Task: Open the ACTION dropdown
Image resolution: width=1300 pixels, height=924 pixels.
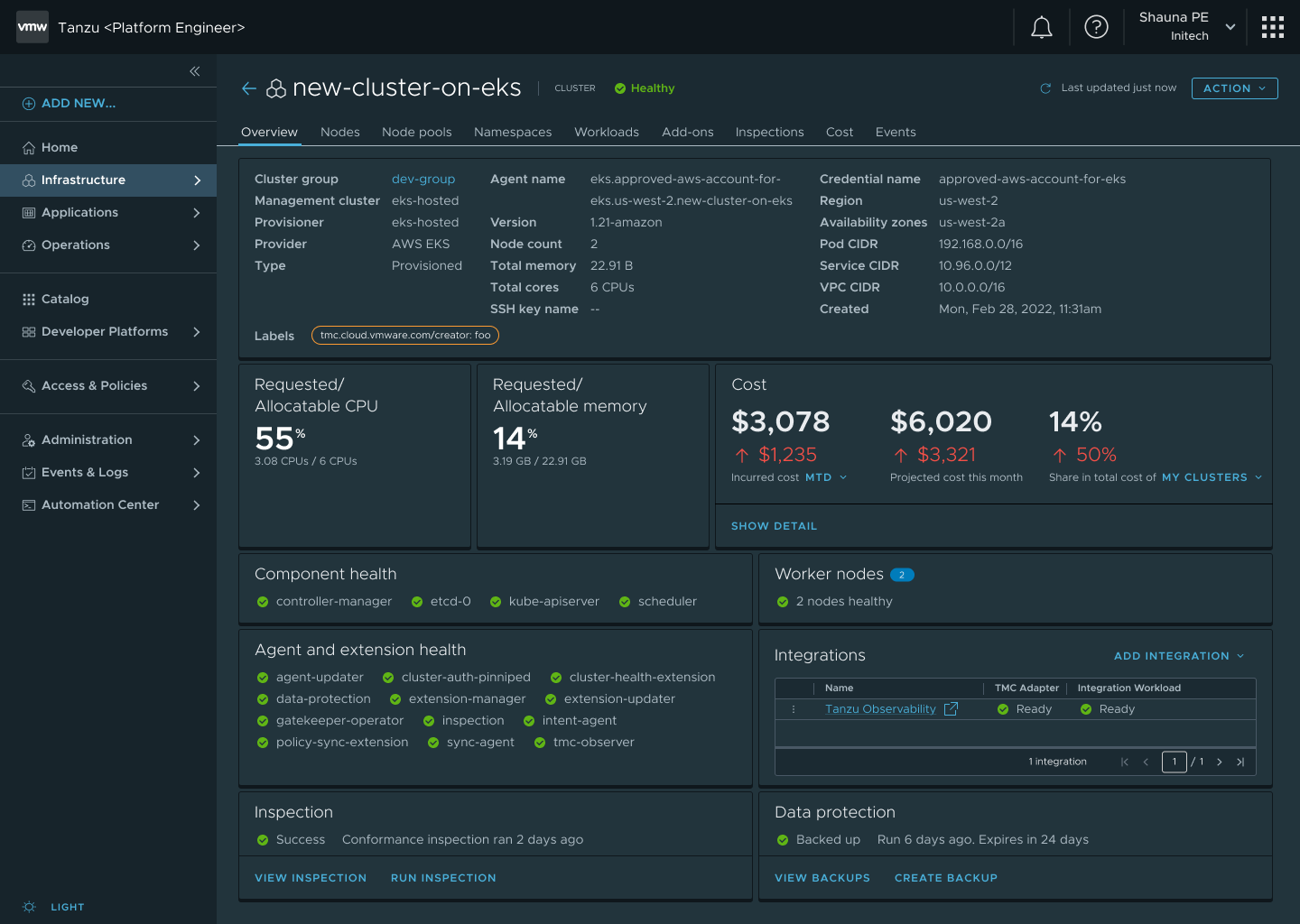Action: click(x=1234, y=88)
